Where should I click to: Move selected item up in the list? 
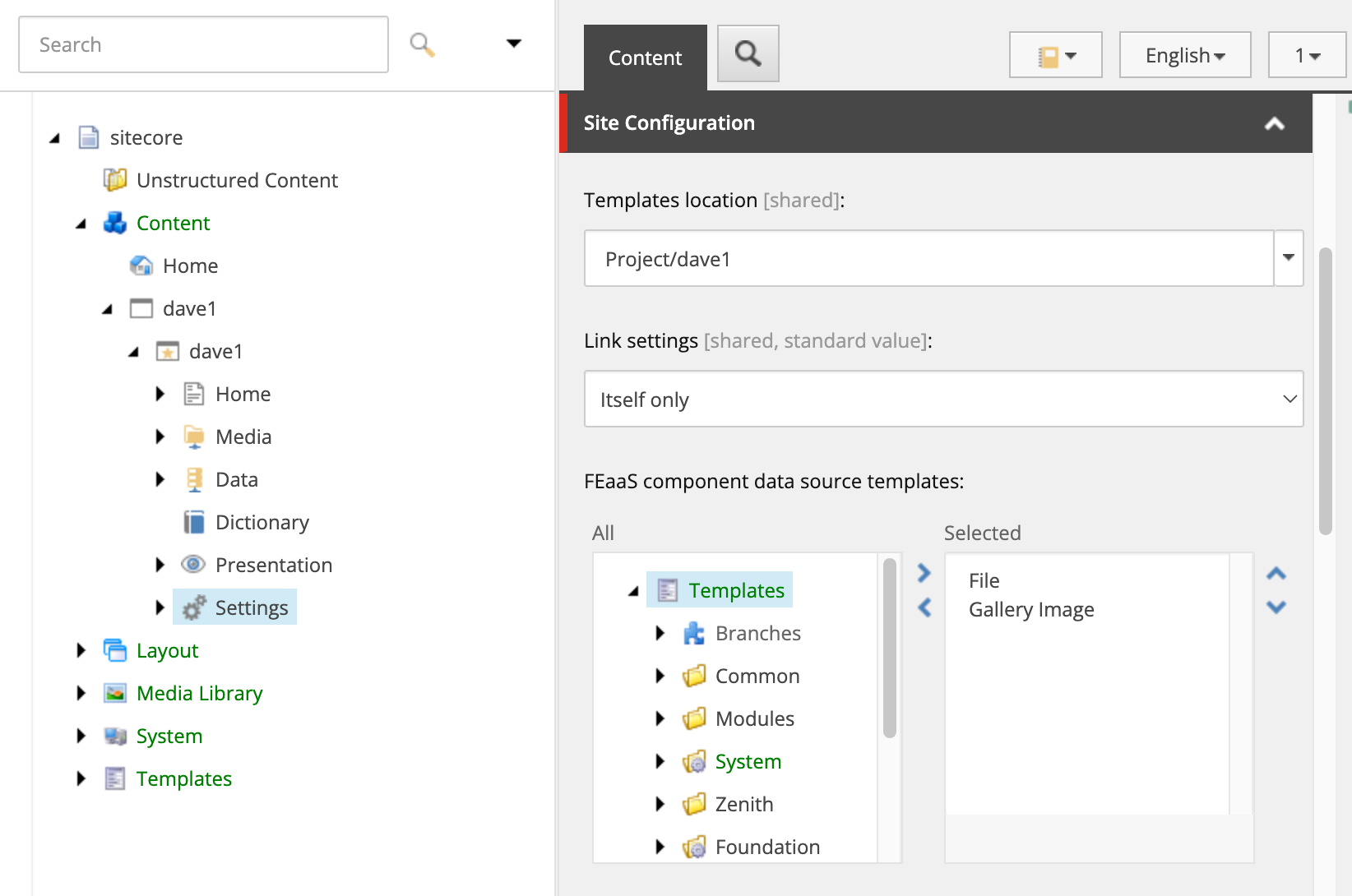coord(1276,574)
